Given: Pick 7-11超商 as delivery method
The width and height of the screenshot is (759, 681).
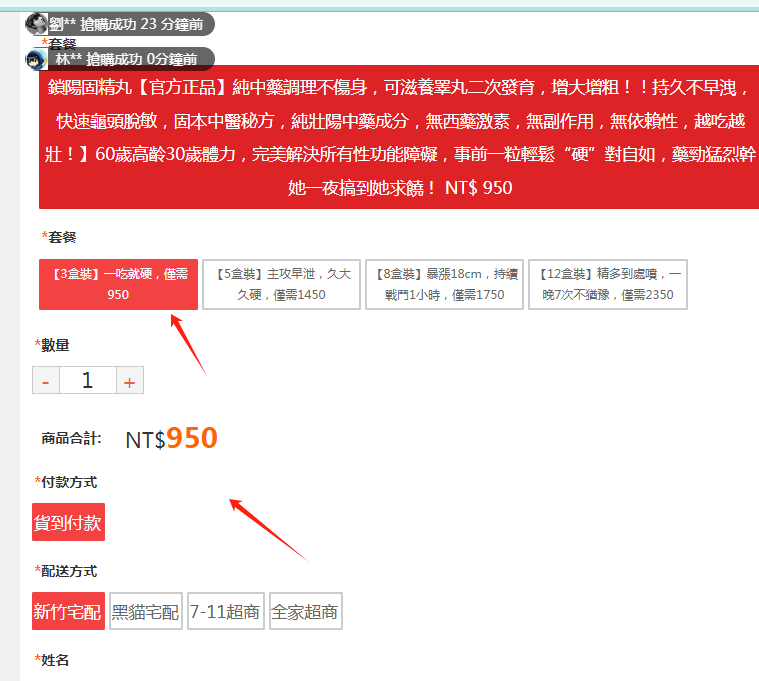Looking at the screenshot, I should coord(225,612).
